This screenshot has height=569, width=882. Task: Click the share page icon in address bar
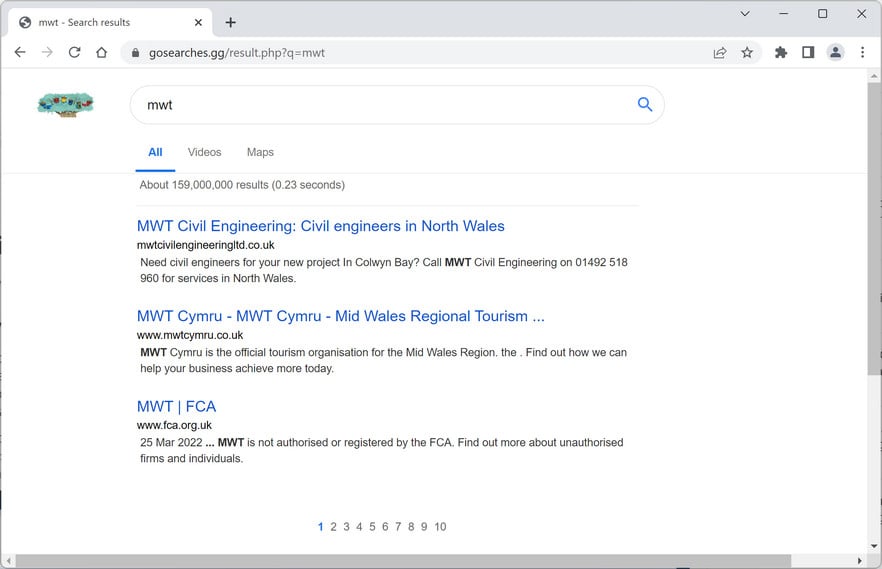(720, 53)
